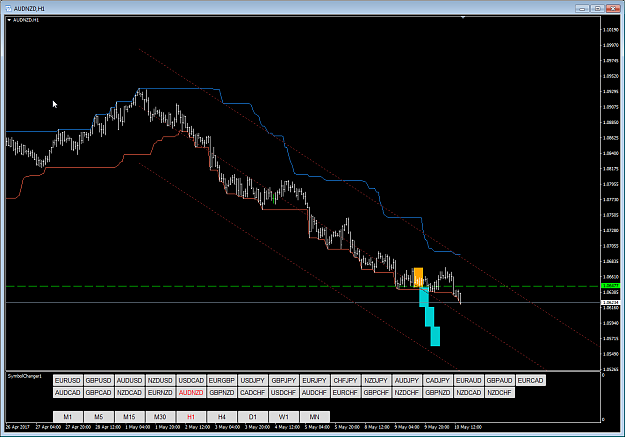Switch chart to AUDUSD

click(x=129, y=380)
